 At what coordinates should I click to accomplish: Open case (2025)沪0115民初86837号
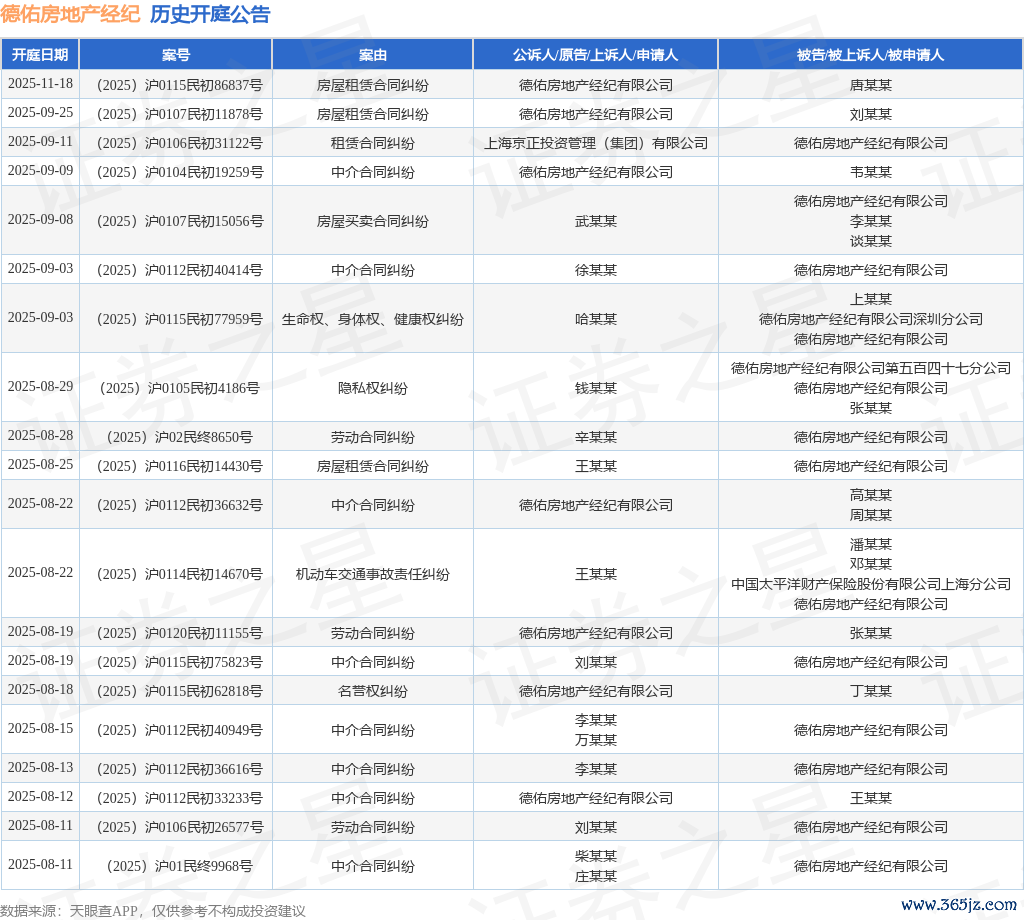tap(176, 85)
